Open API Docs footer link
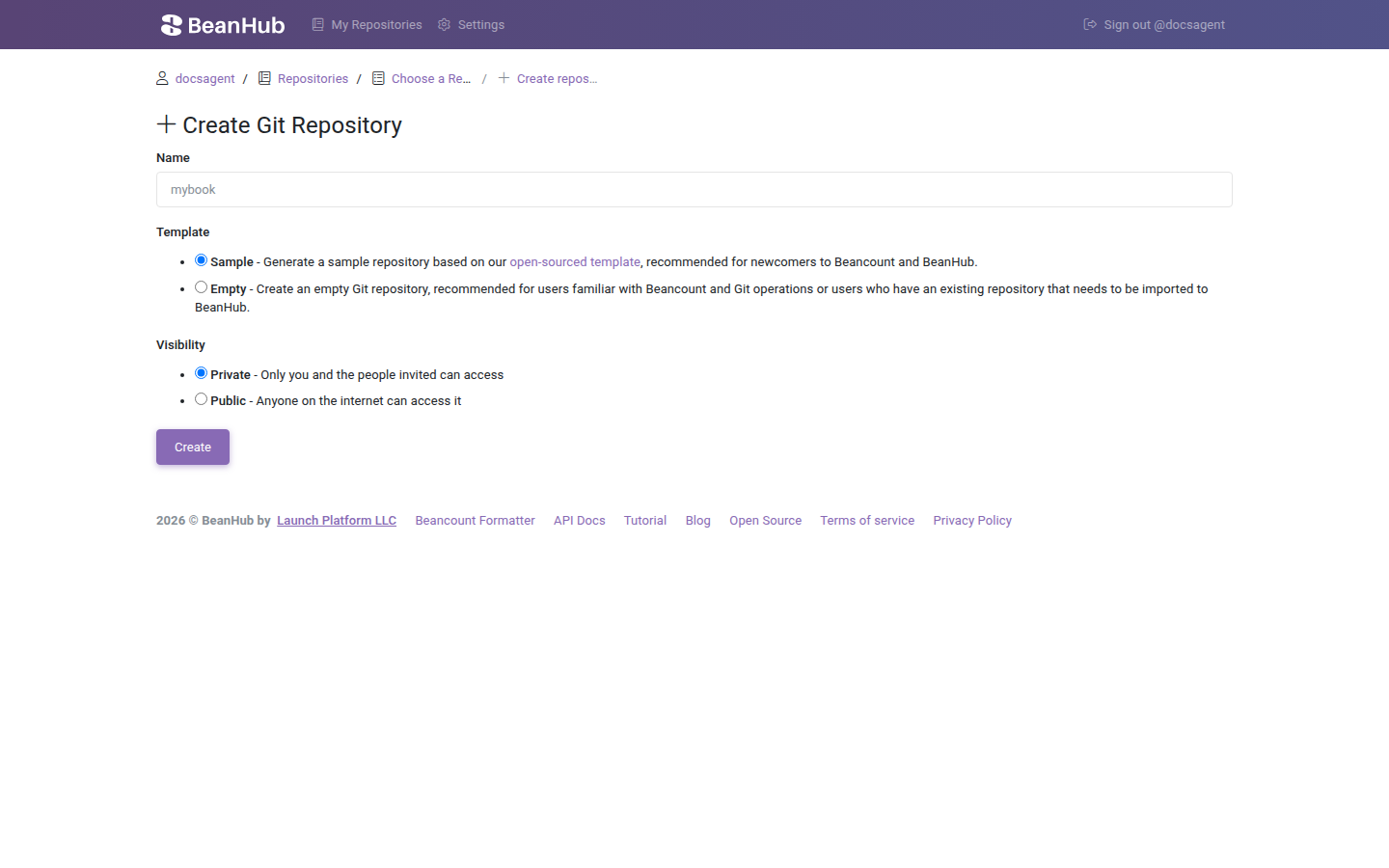 coord(580,521)
